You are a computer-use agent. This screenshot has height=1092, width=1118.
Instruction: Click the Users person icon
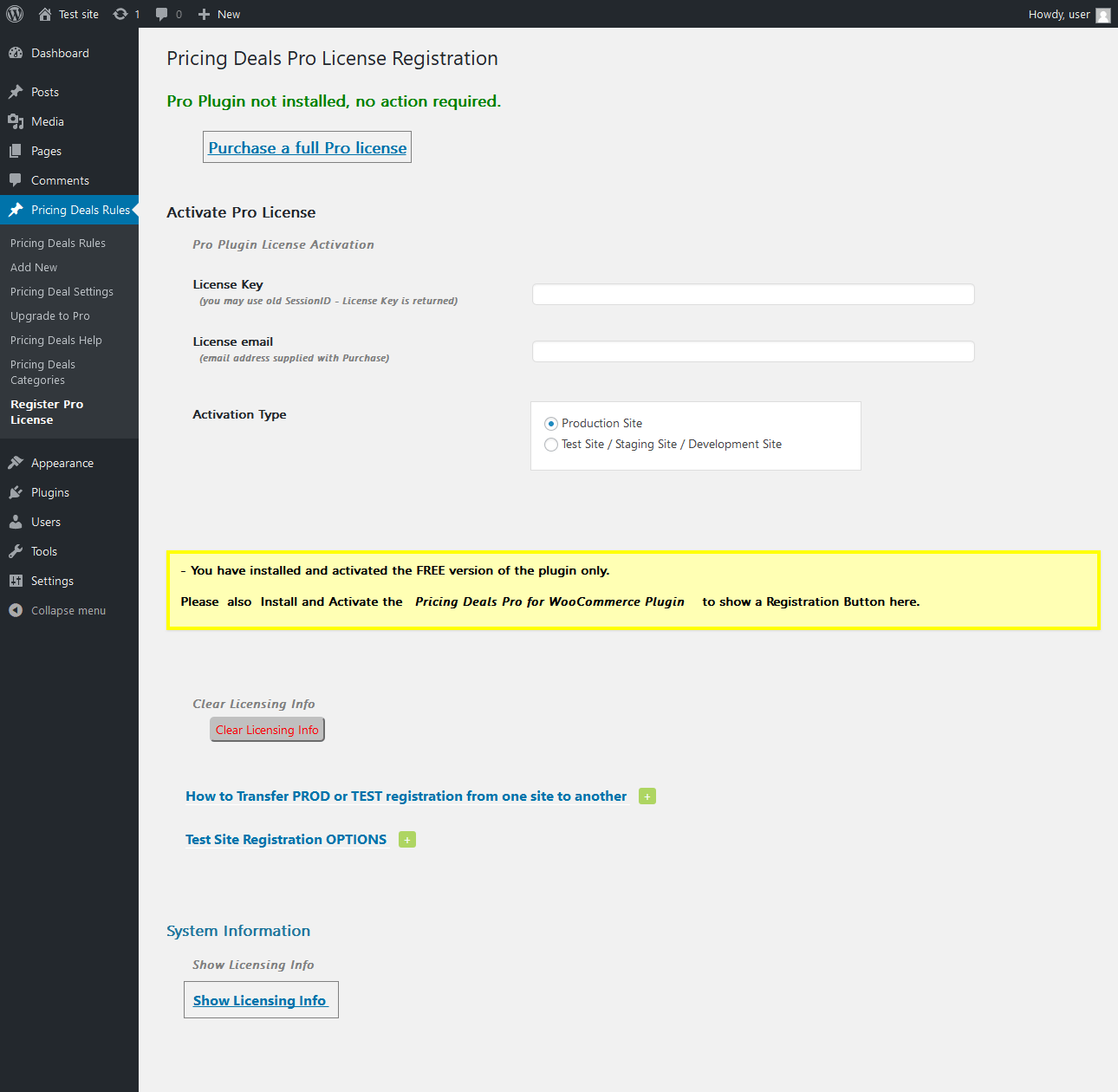pos(16,522)
